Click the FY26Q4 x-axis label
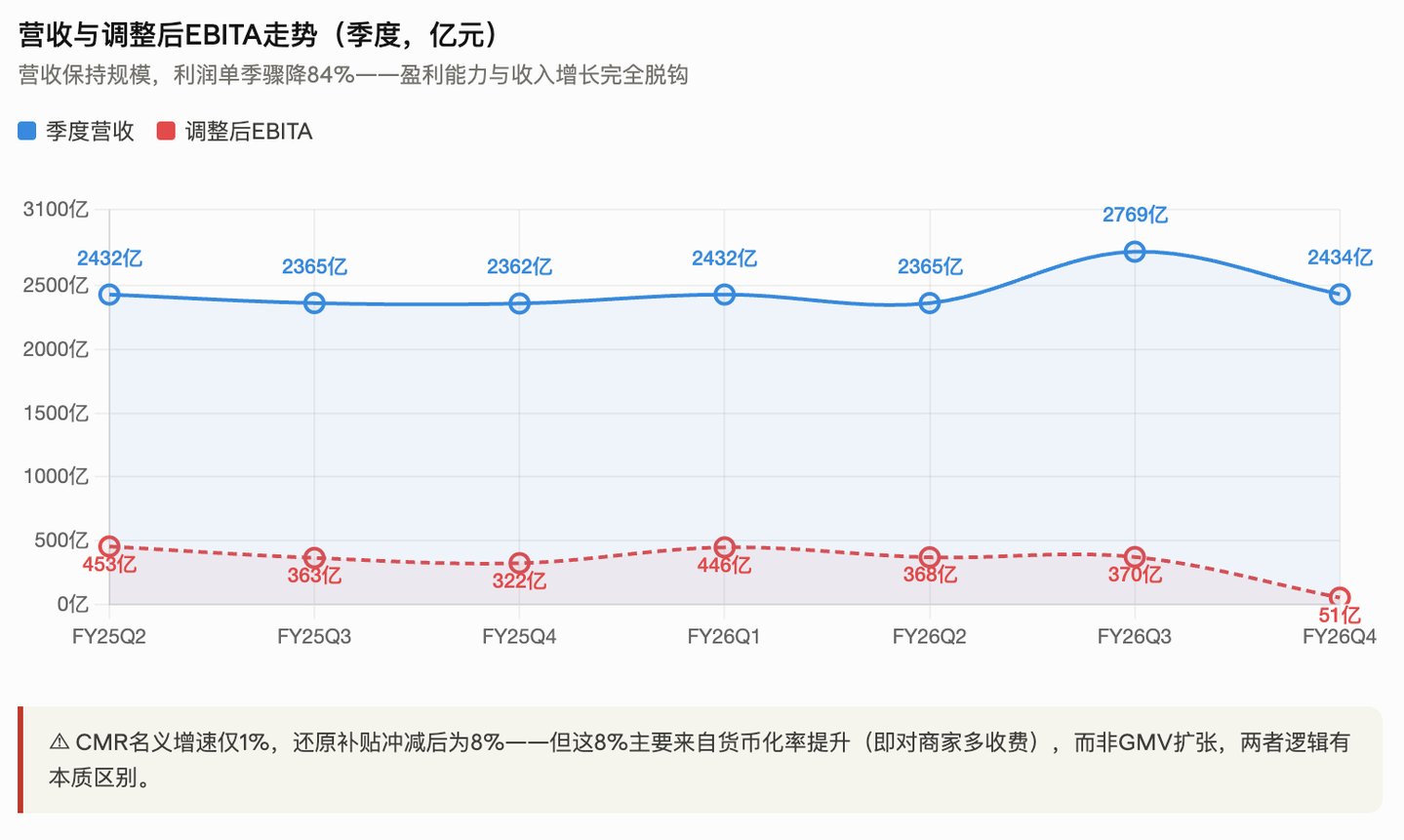Viewport: 1404px width, 840px height. [1340, 637]
